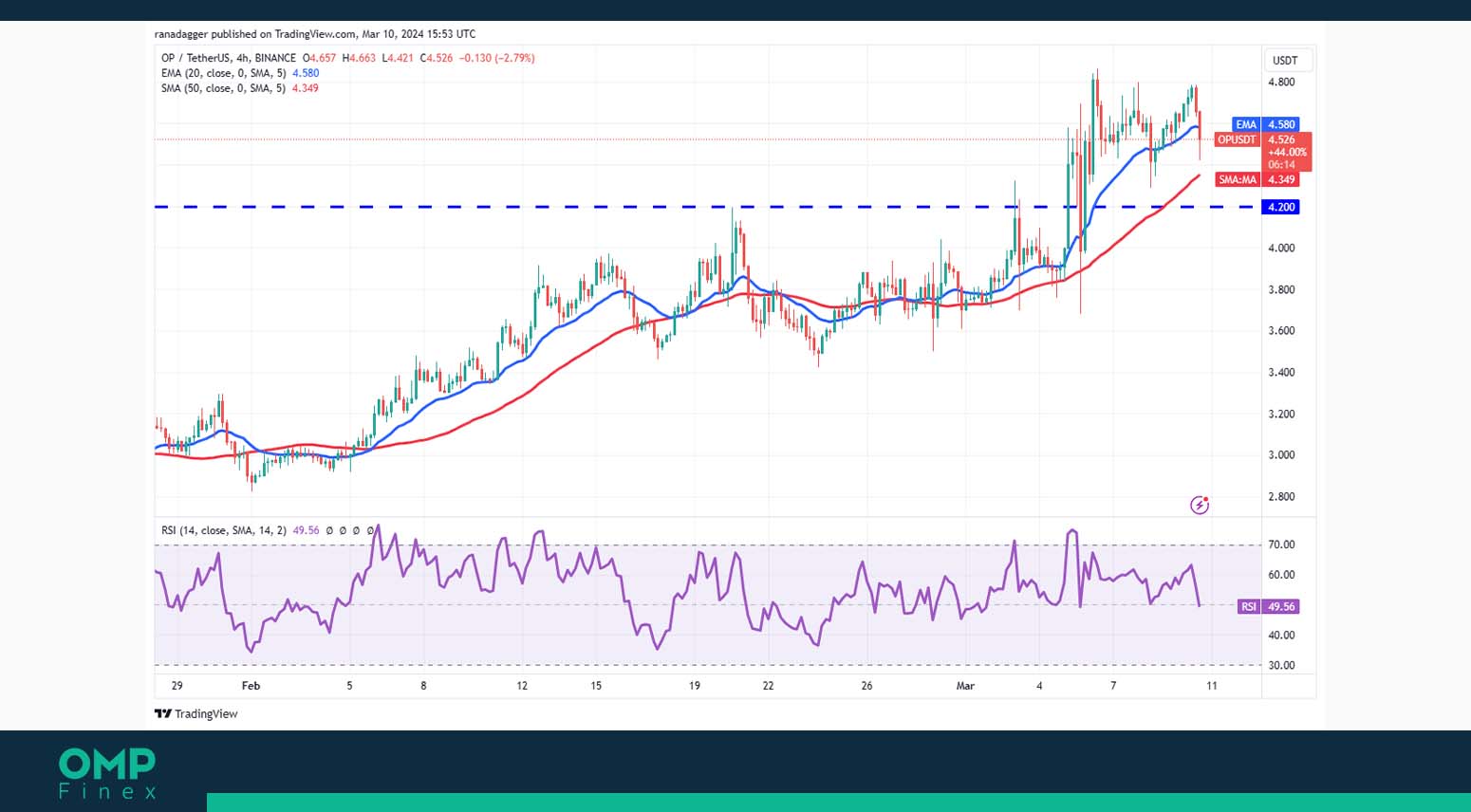Click the RSI 49.56 value label

[x=1268, y=606]
